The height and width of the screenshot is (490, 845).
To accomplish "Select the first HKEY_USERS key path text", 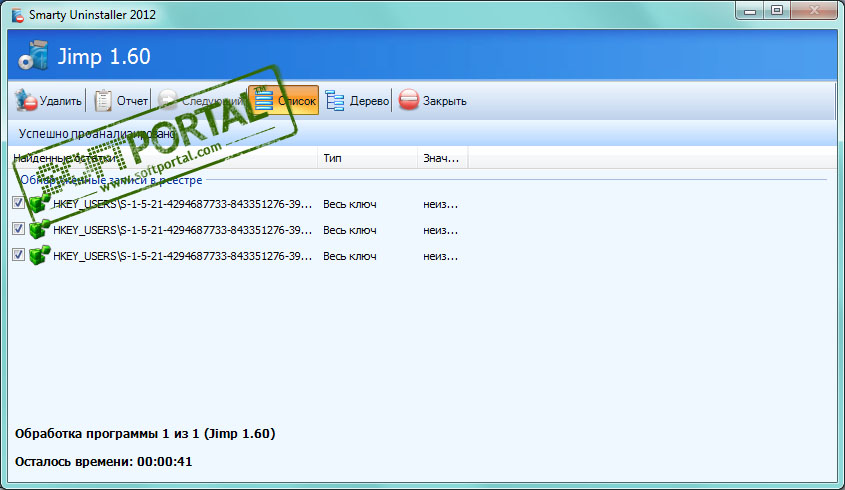I will pos(183,204).
